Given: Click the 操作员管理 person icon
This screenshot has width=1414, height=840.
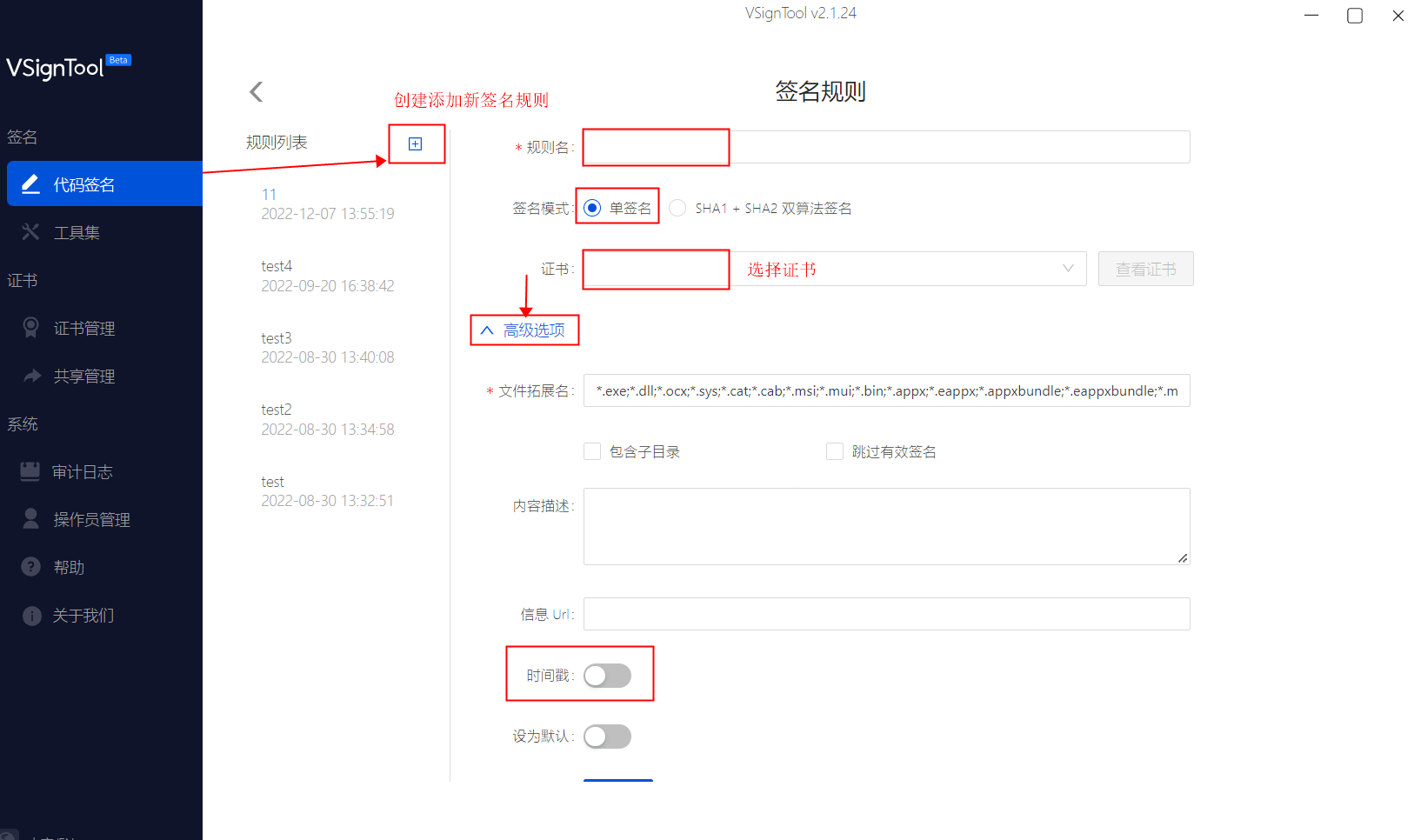Looking at the screenshot, I should click(30, 518).
